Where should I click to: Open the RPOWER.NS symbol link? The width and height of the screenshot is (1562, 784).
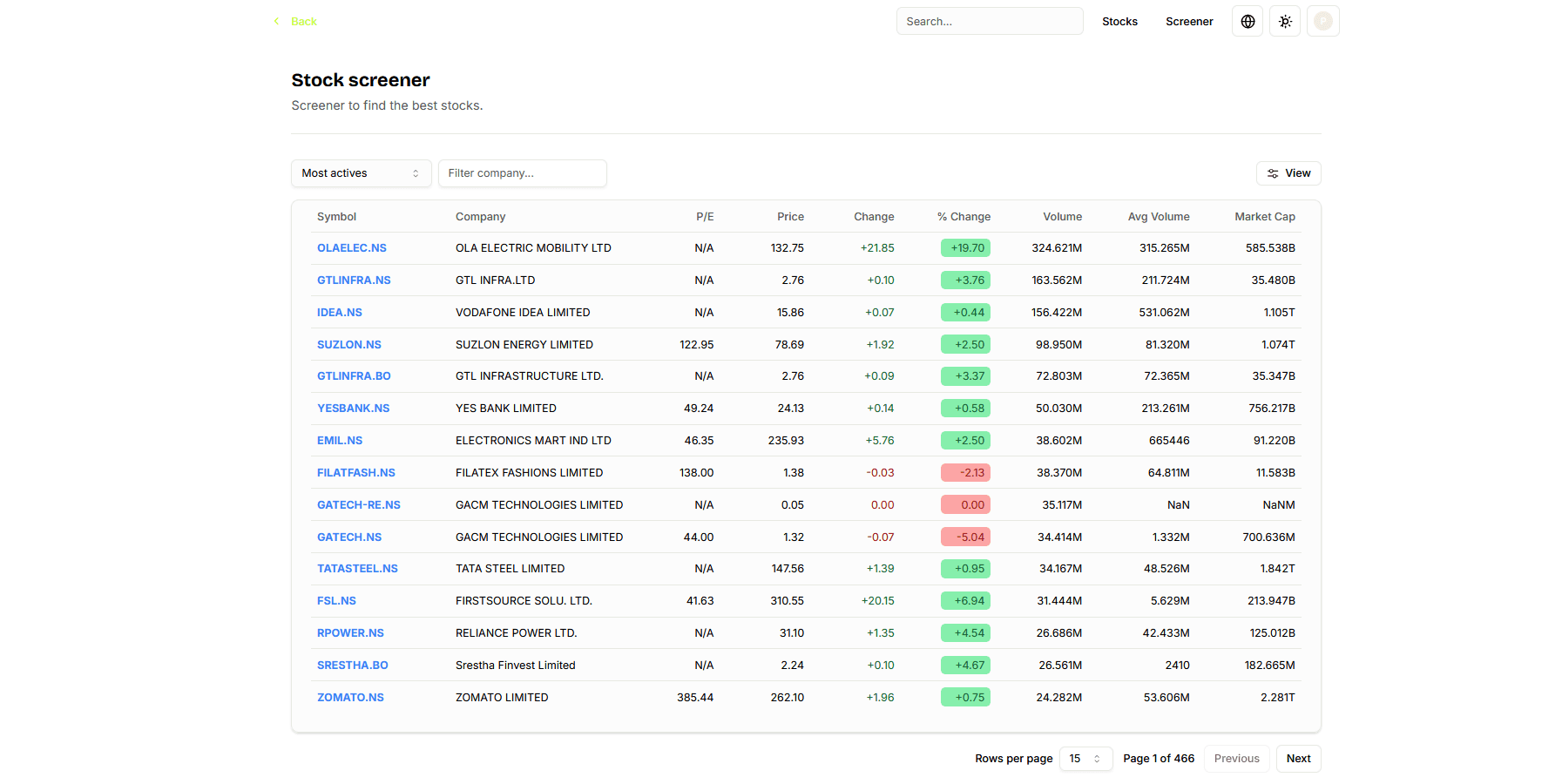pyautogui.click(x=350, y=633)
